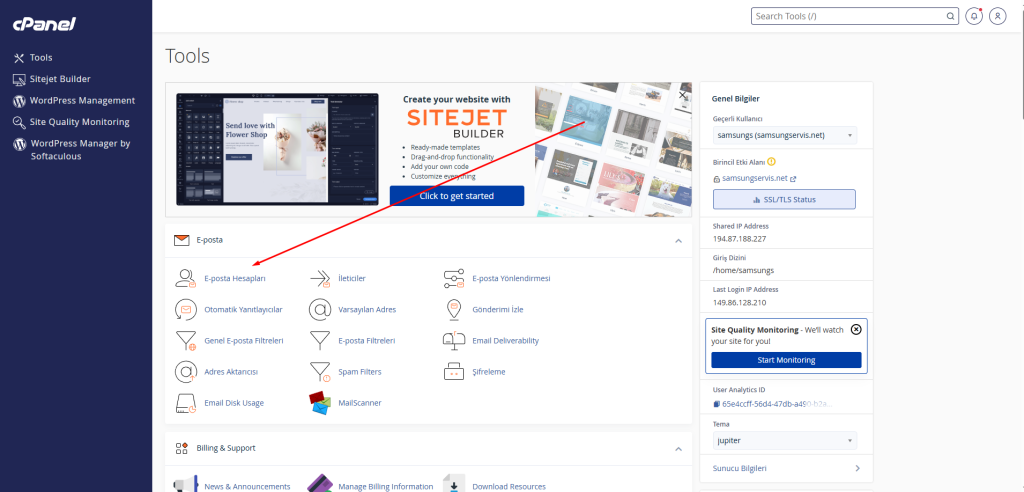The width and height of the screenshot is (1024, 492).
Task: Open the user account icon
Action: point(997,16)
